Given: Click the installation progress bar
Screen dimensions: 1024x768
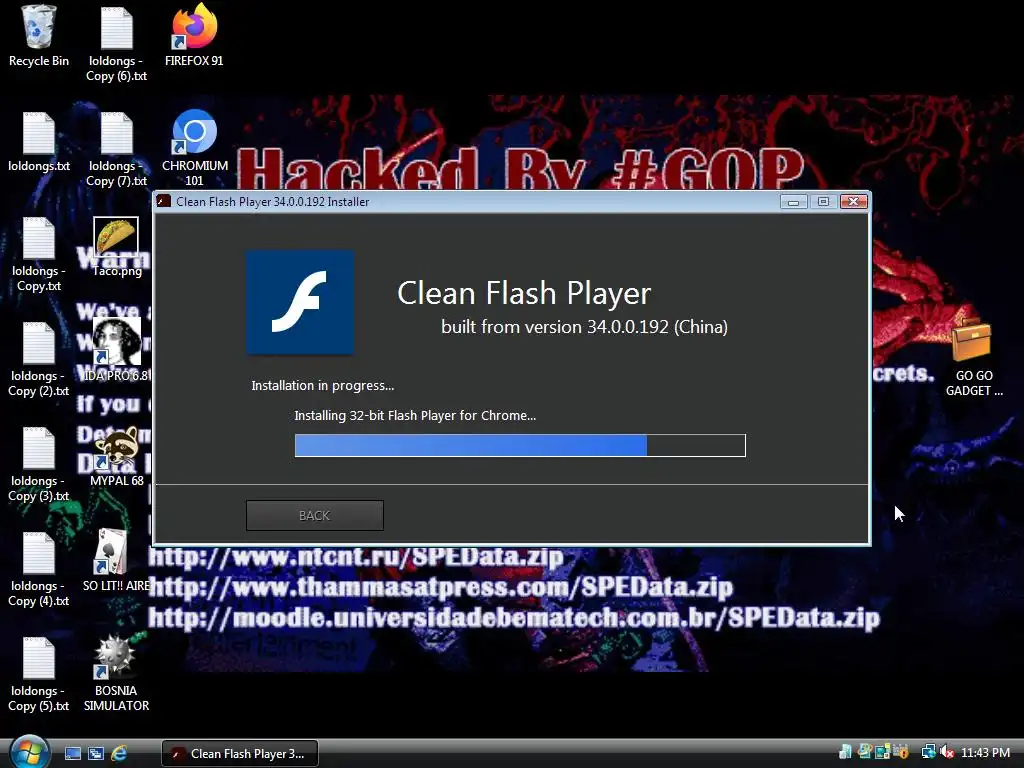Looking at the screenshot, I should click(520, 445).
